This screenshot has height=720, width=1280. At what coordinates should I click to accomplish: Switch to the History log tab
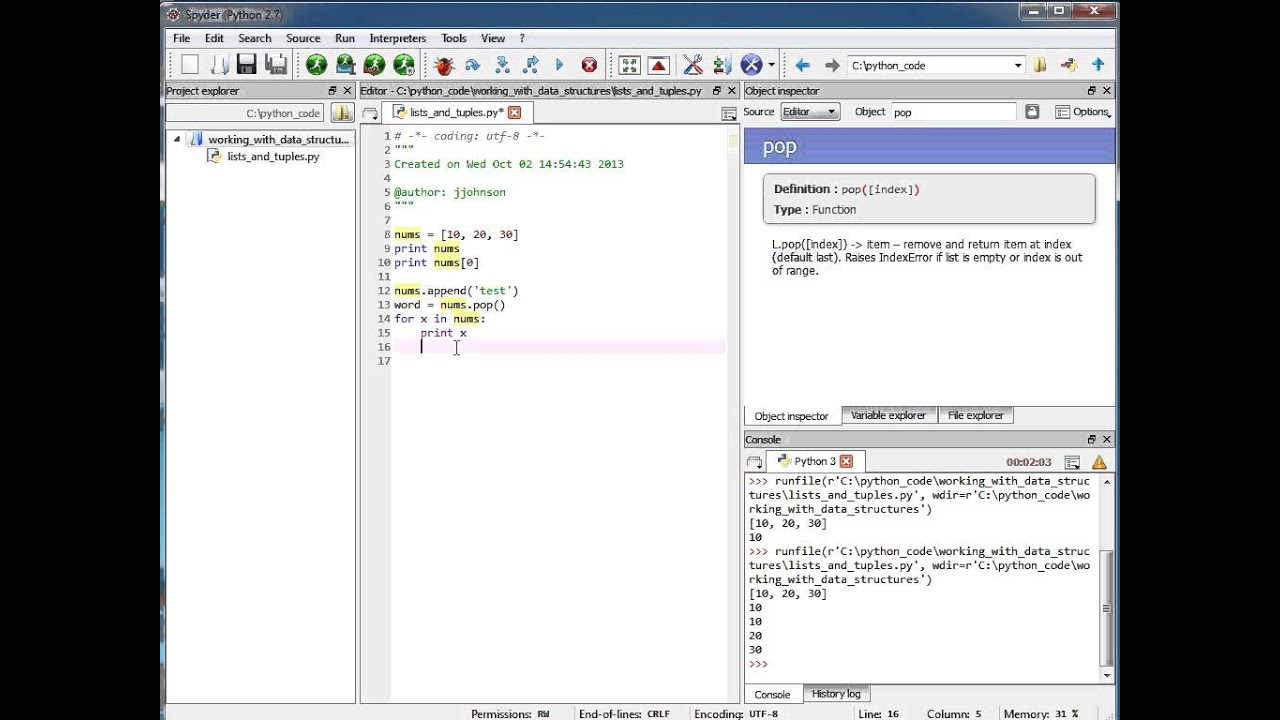pos(836,694)
